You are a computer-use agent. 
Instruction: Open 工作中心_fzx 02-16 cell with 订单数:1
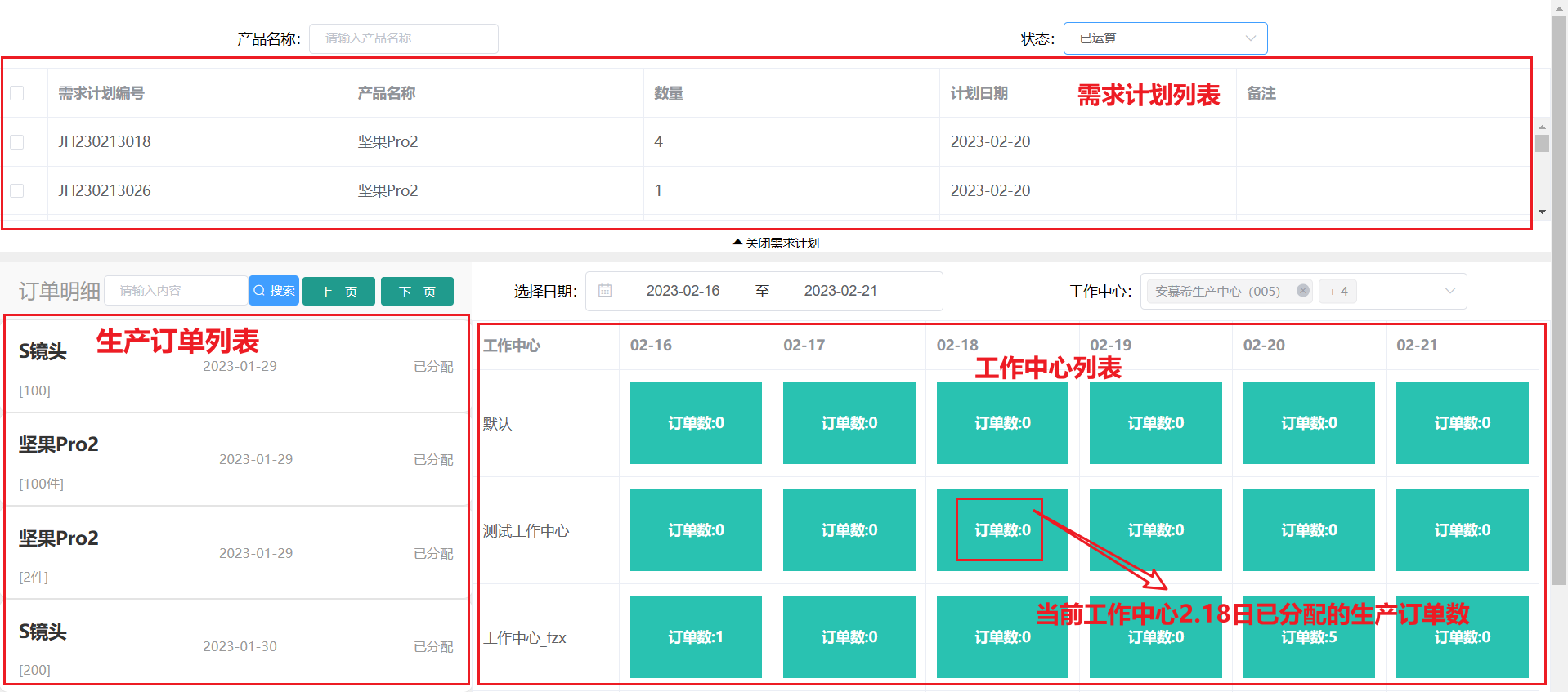(696, 636)
